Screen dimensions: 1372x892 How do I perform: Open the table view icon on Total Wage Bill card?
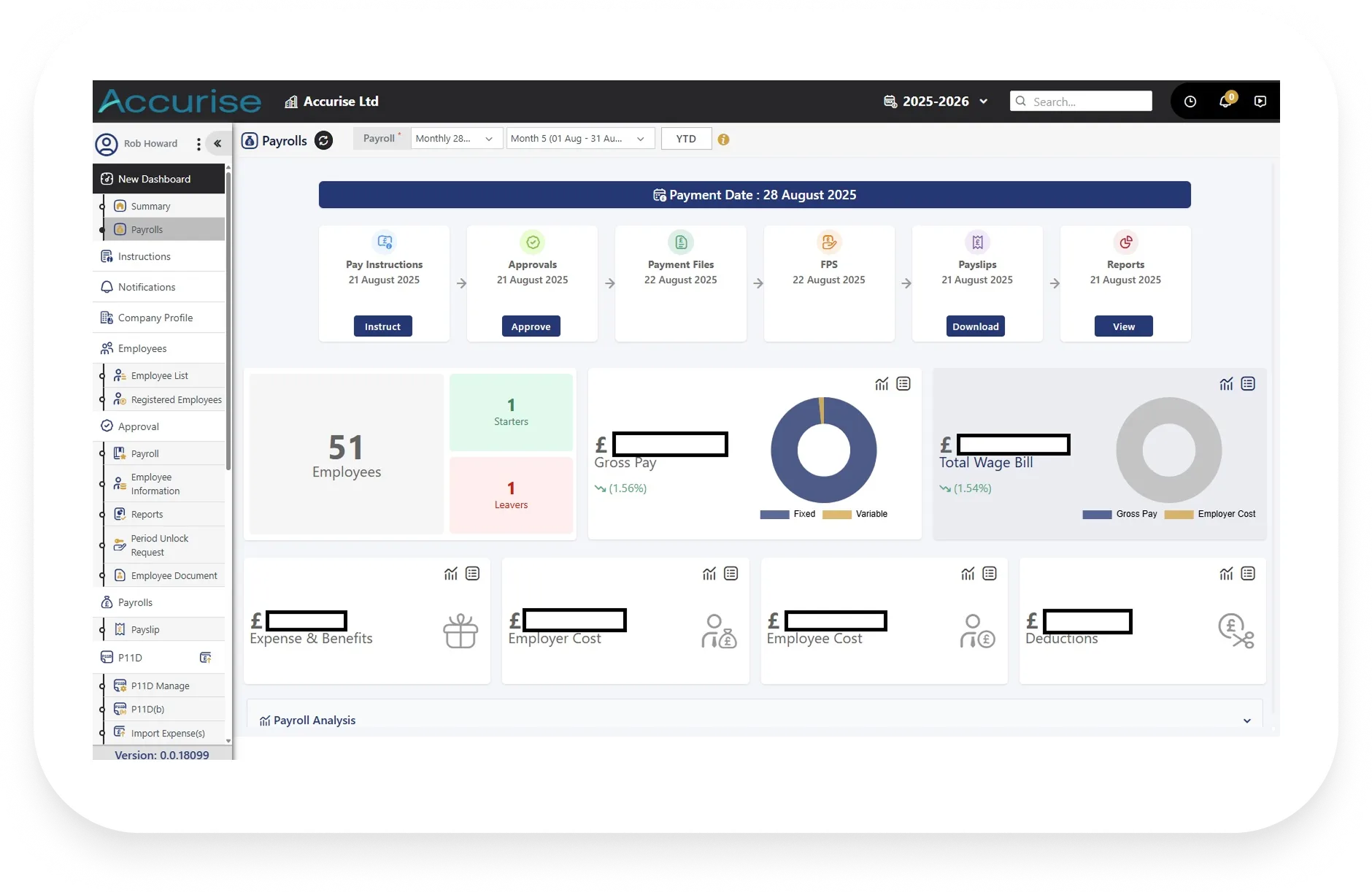click(1249, 383)
